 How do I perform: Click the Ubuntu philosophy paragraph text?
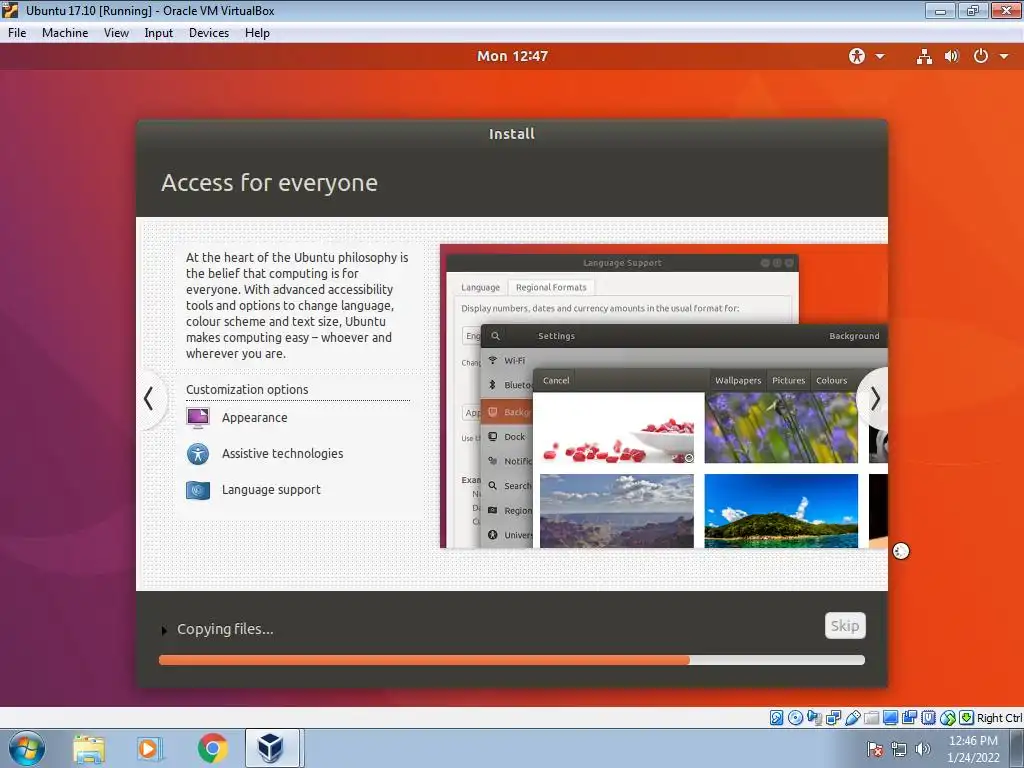[297, 306]
